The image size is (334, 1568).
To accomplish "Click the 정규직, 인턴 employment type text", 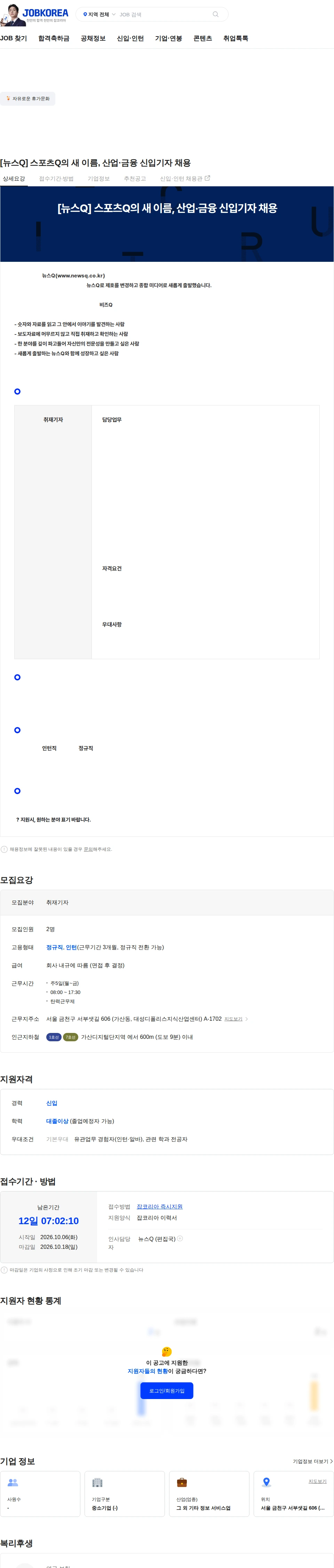I will pyautogui.click(x=62, y=947).
